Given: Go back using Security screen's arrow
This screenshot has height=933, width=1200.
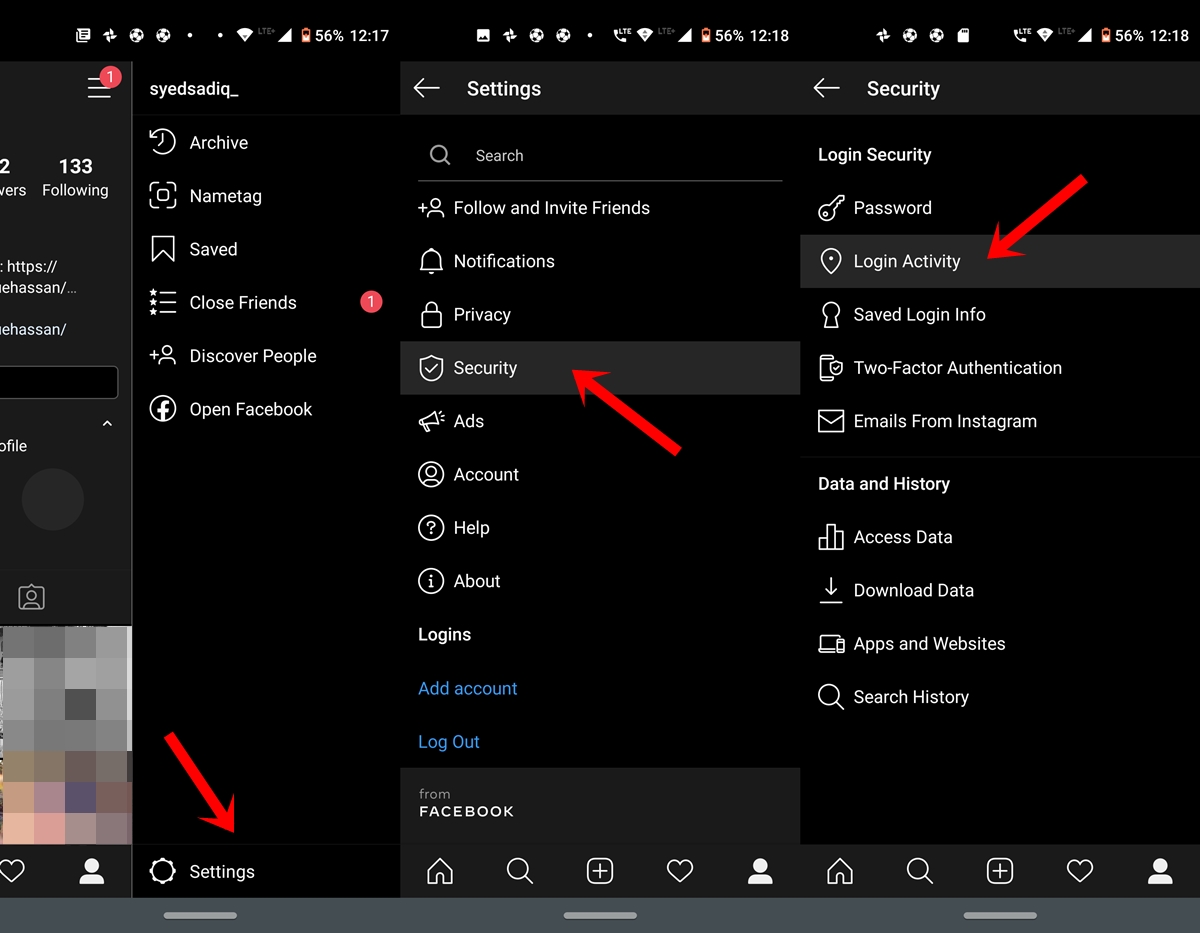Looking at the screenshot, I should click(826, 88).
